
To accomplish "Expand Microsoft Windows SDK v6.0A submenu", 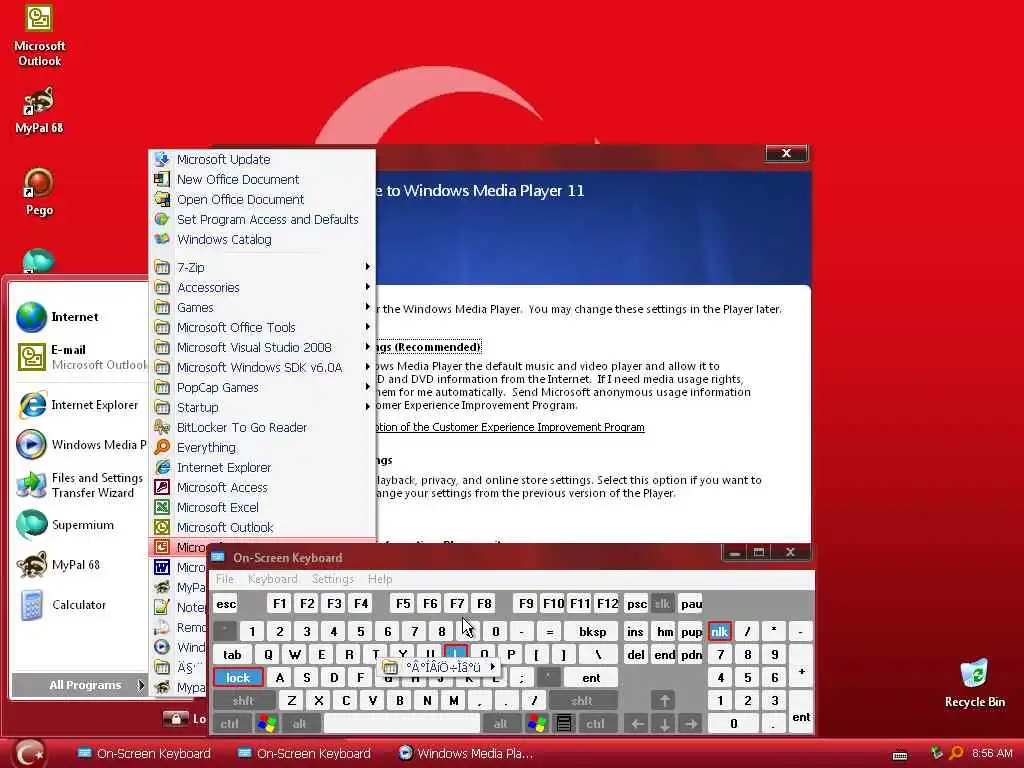I will tap(263, 368).
